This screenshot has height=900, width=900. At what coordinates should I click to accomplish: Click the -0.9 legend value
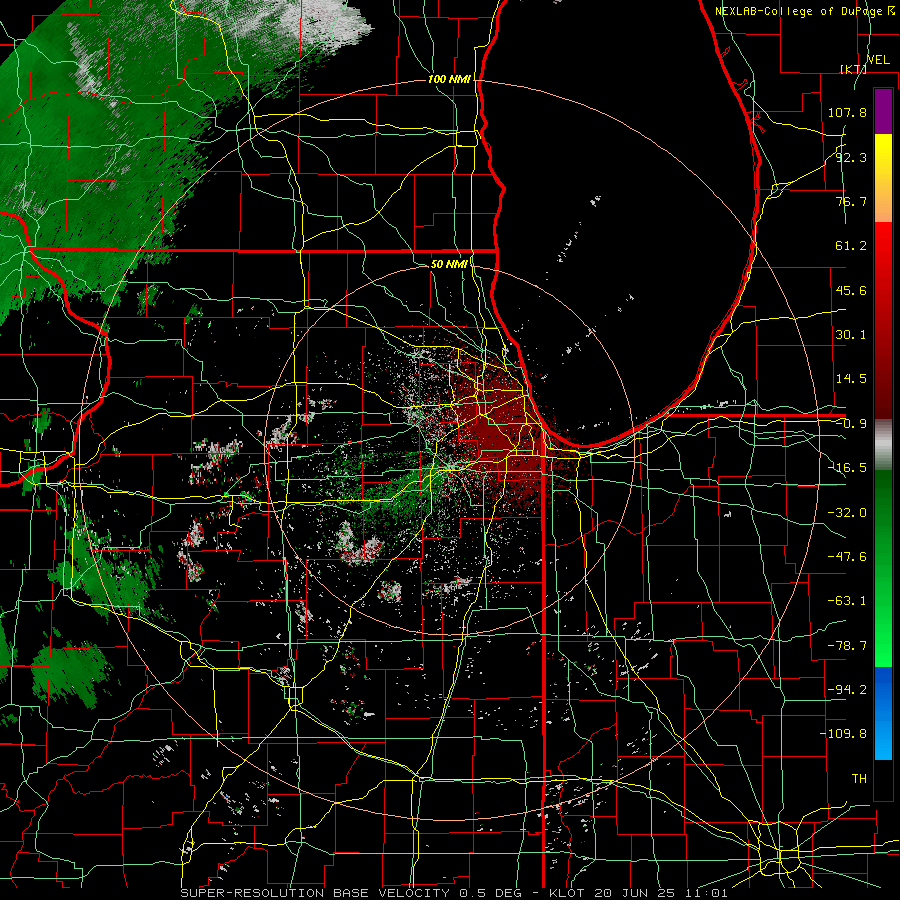pyautogui.click(x=851, y=424)
